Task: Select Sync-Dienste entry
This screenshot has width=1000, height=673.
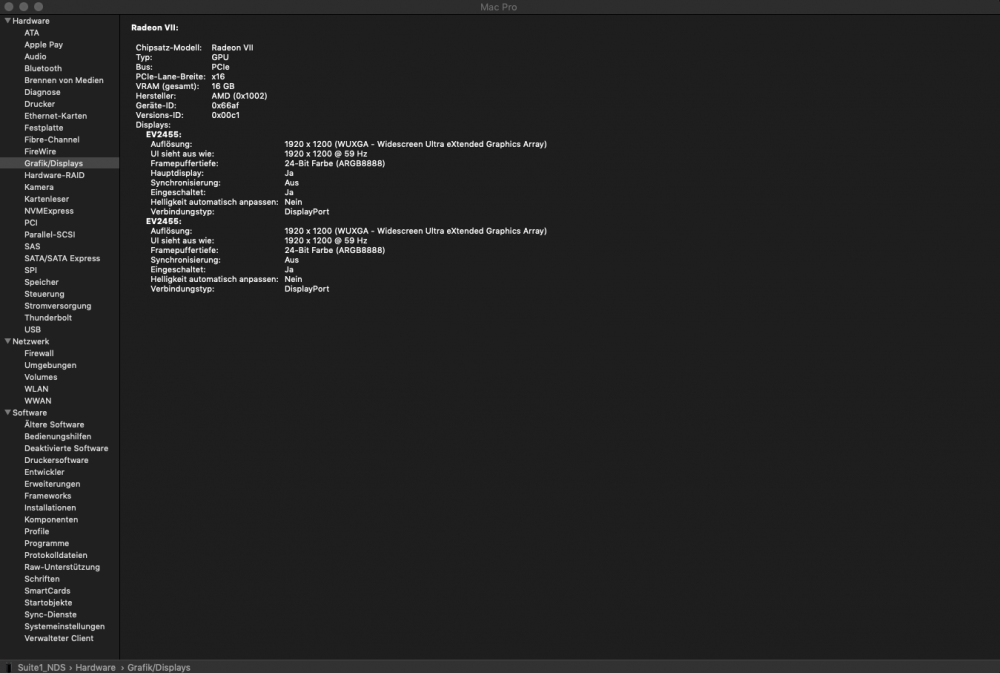Action: click(50, 615)
